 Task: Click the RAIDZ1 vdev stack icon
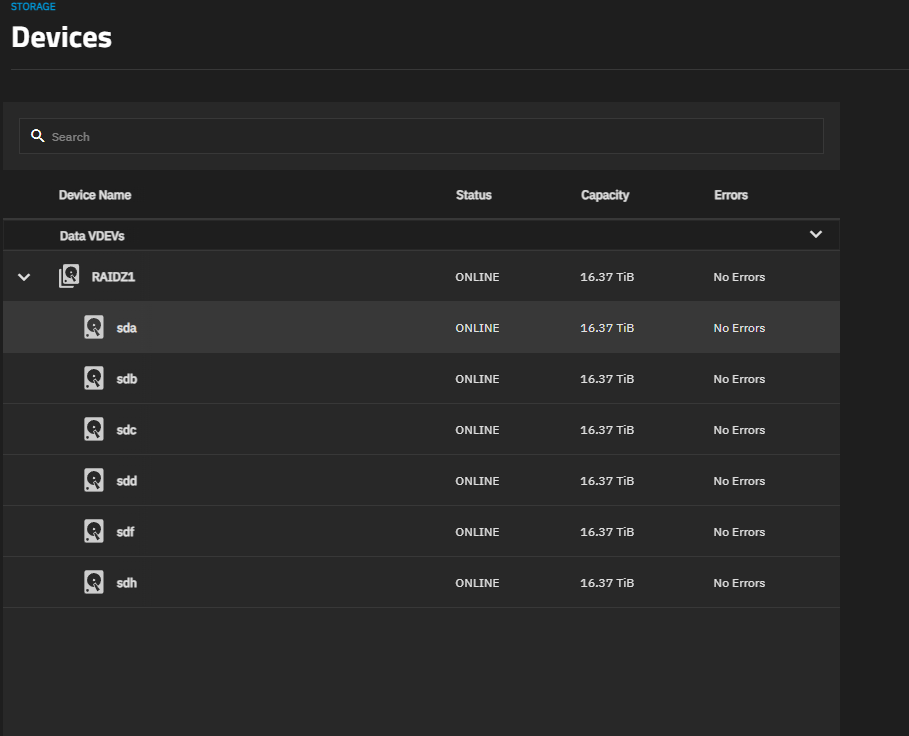point(68,277)
